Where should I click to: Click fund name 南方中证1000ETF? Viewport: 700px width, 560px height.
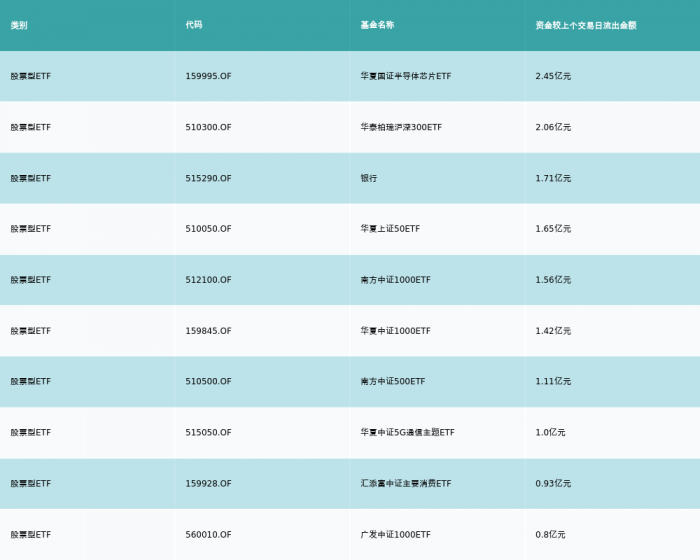point(396,280)
